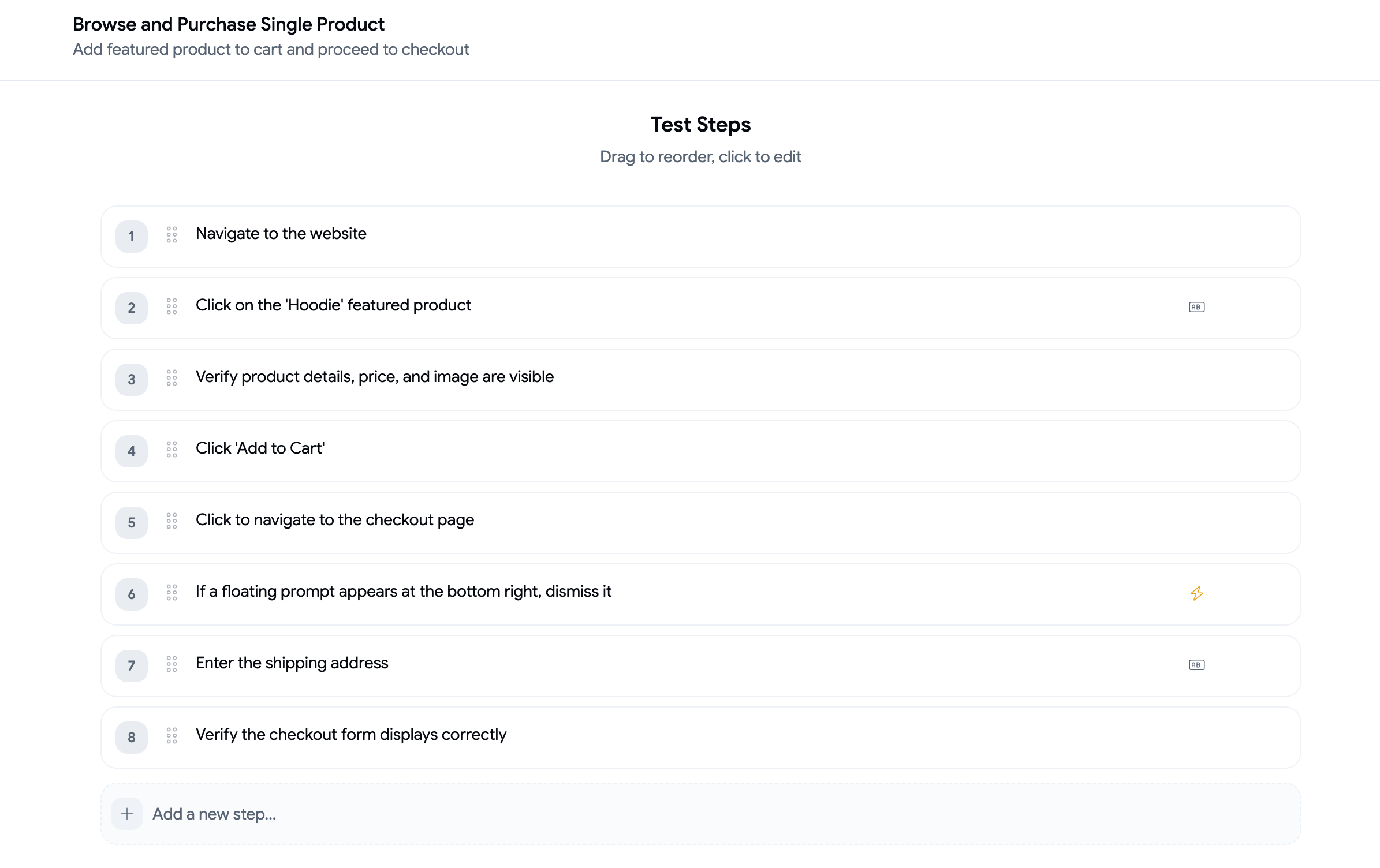Click the drag handle for the Hoodie step
The height and width of the screenshot is (868, 1380).
[x=171, y=306]
